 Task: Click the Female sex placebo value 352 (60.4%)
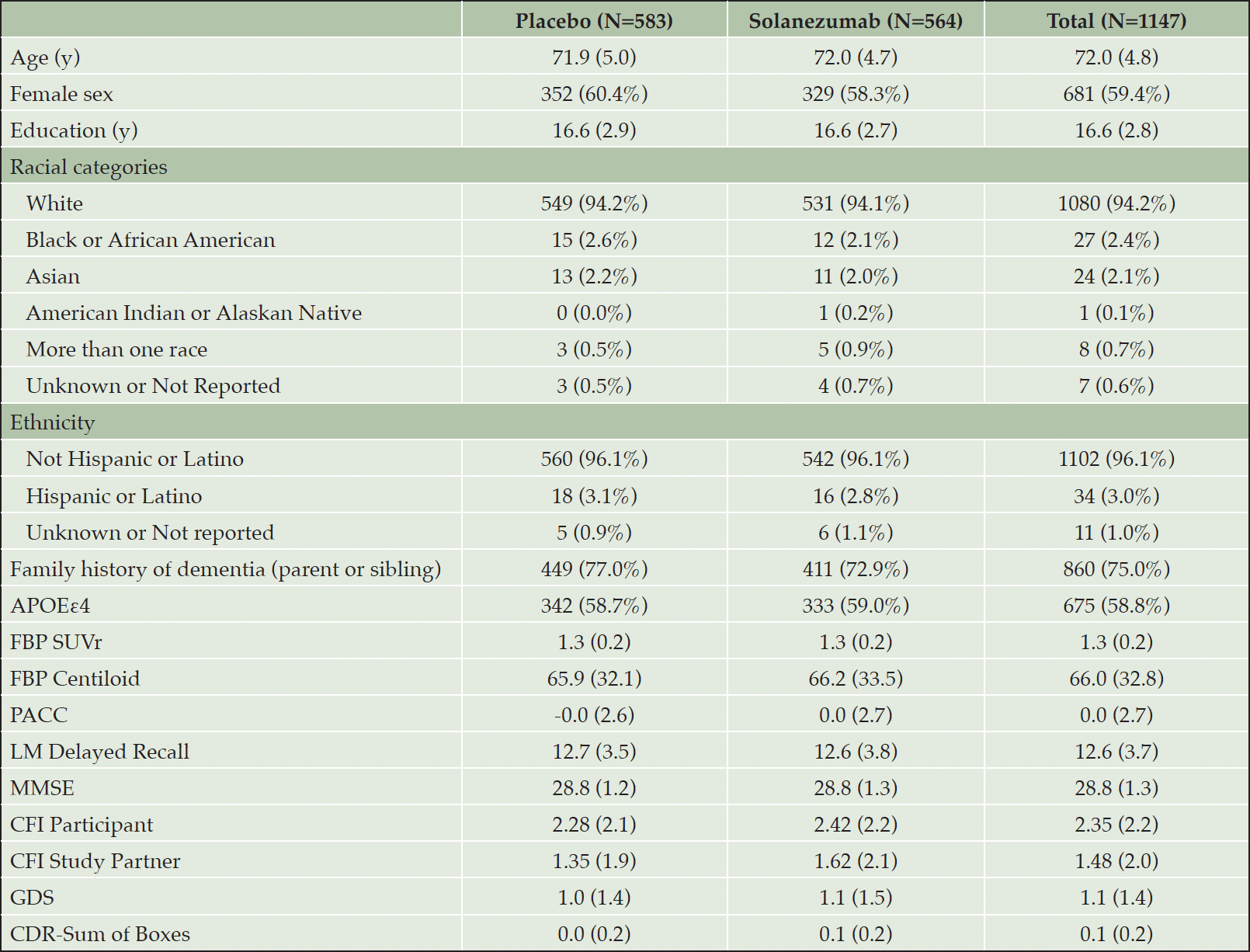pyautogui.click(x=594, y=94)
